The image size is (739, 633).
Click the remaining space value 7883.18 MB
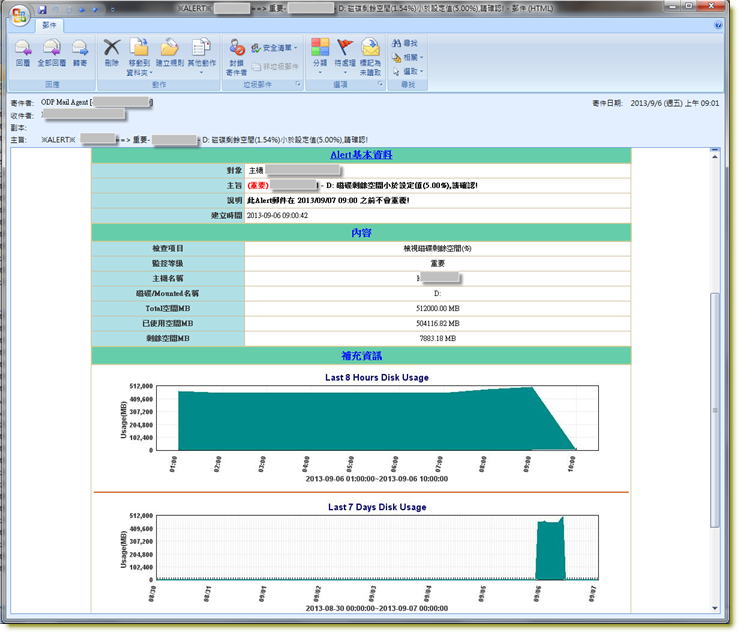click(x=437, y=338)
